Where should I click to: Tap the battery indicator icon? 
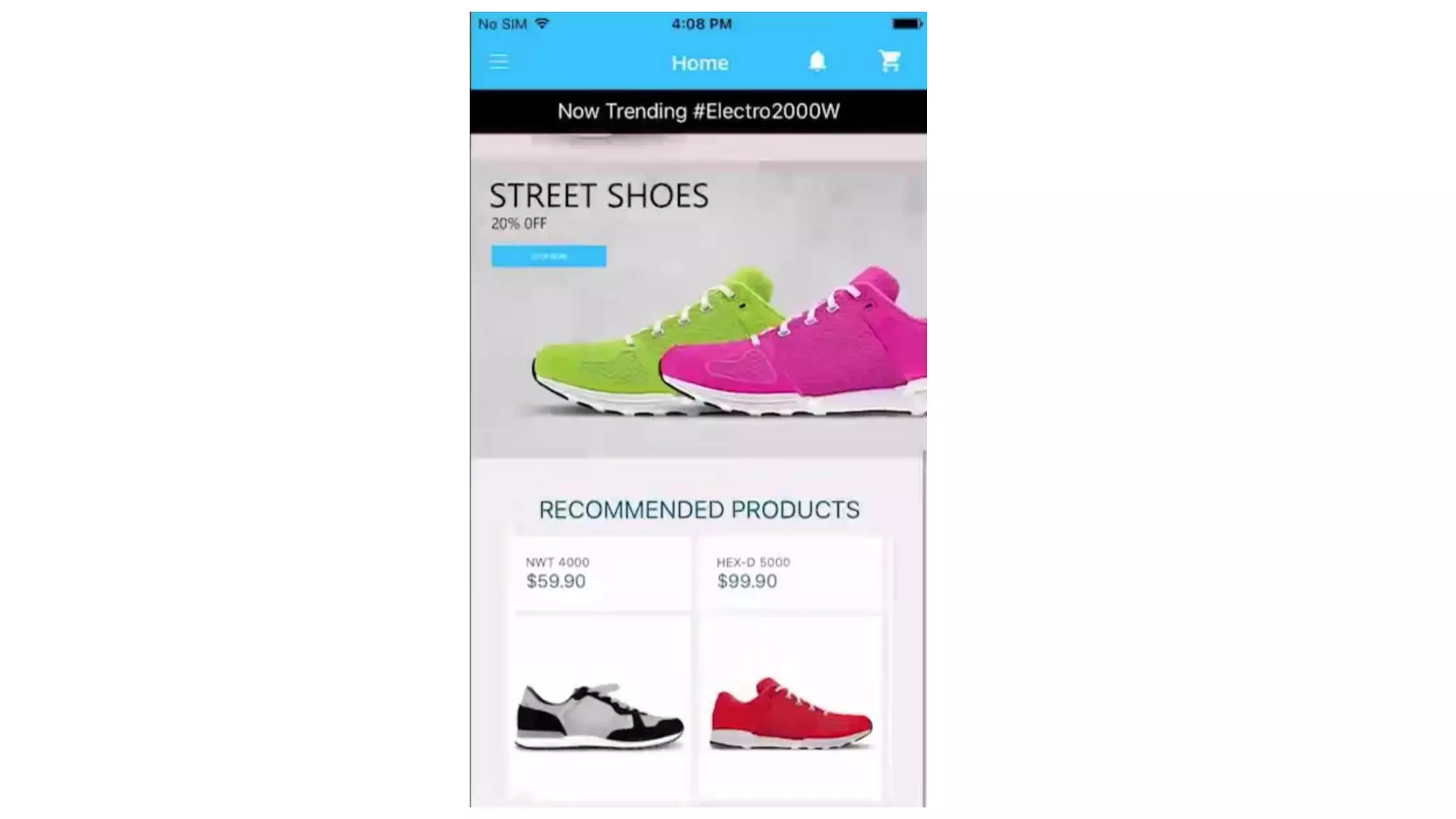(907, 23)
